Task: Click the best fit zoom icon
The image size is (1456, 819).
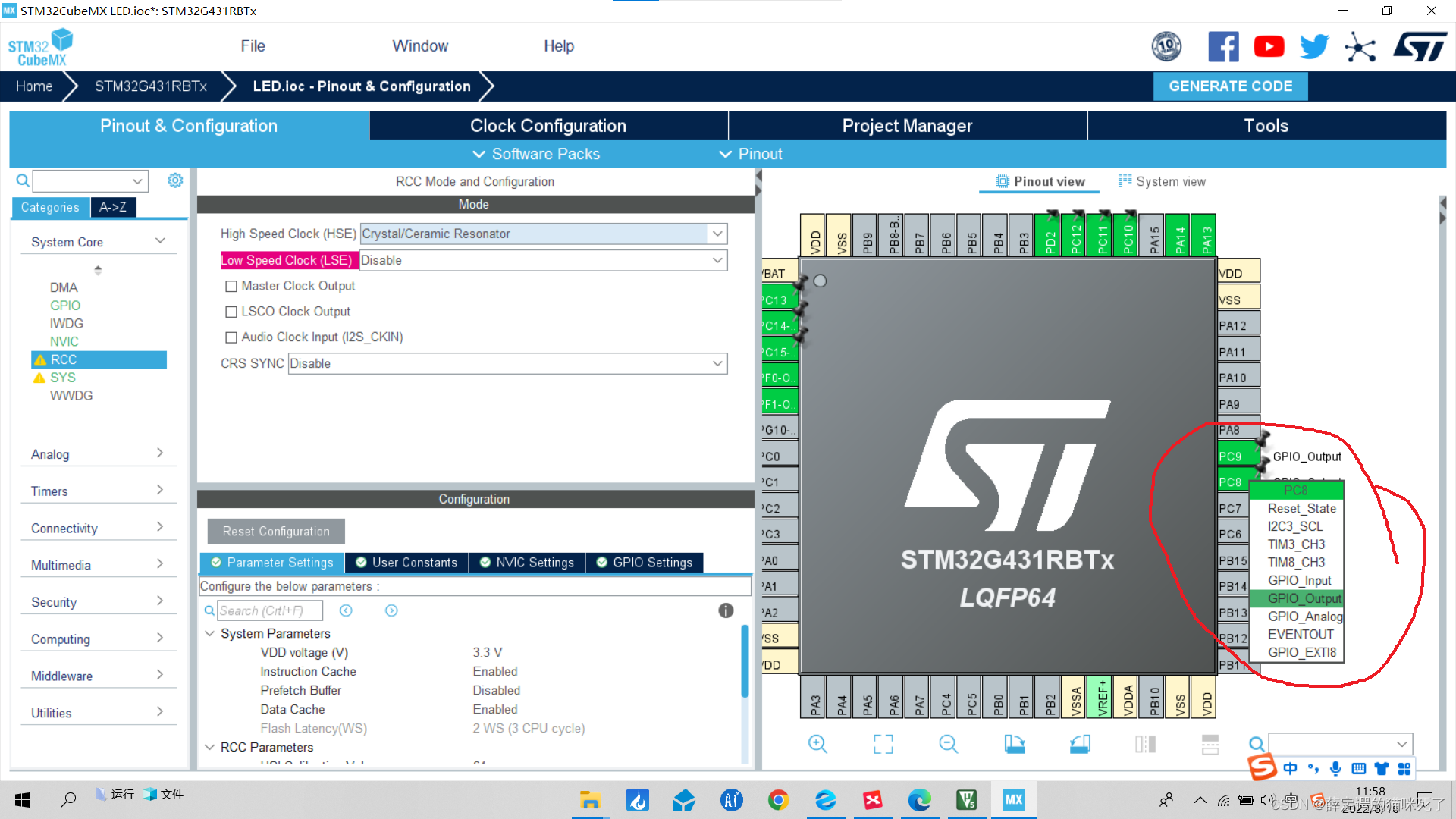Action: (883, 744)
